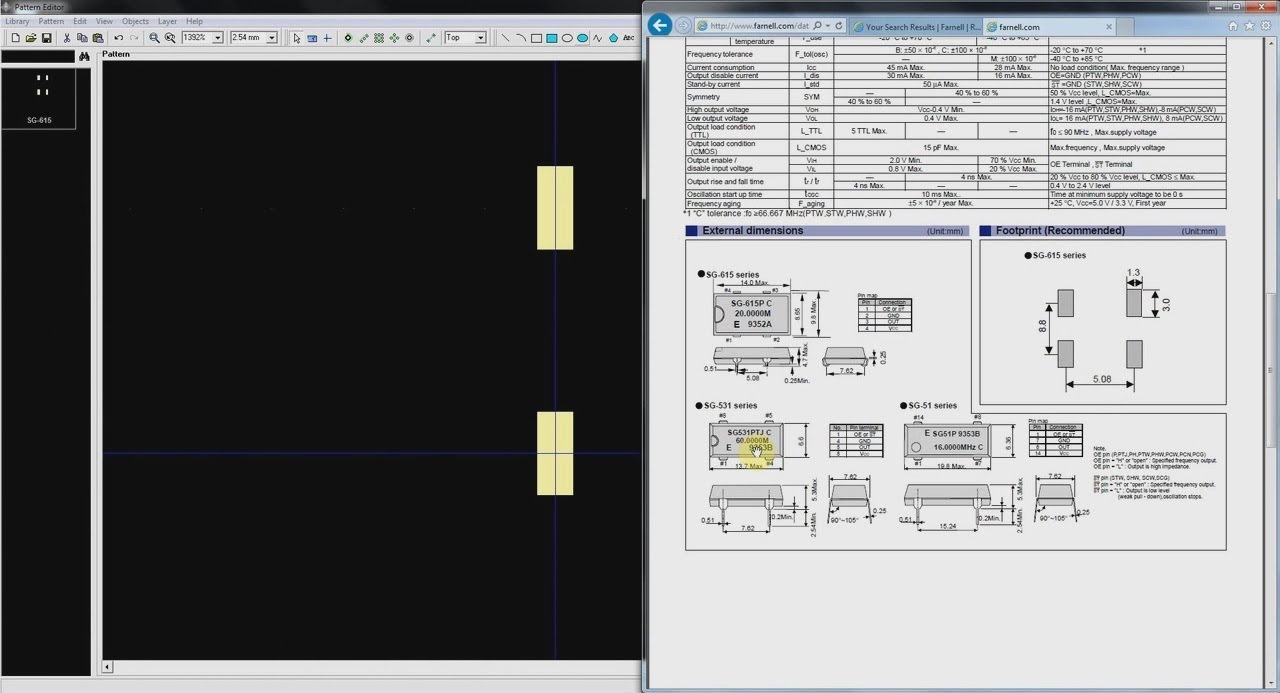The width and height of the screenshot is (1280, 693).
Task: Open the zoom level 1392% dropdown
Action: 218,38
